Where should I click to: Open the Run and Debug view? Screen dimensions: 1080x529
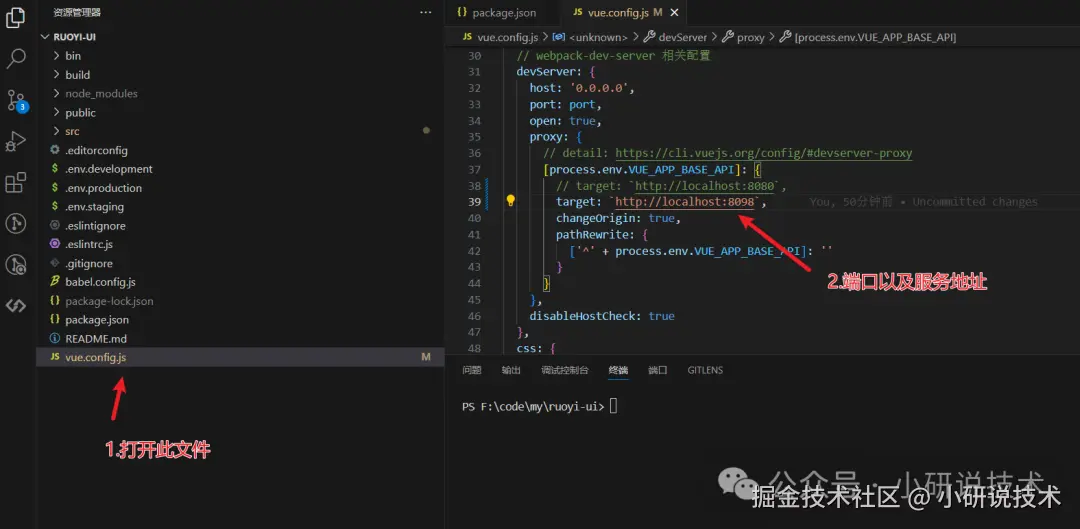[x=16, y=142]
